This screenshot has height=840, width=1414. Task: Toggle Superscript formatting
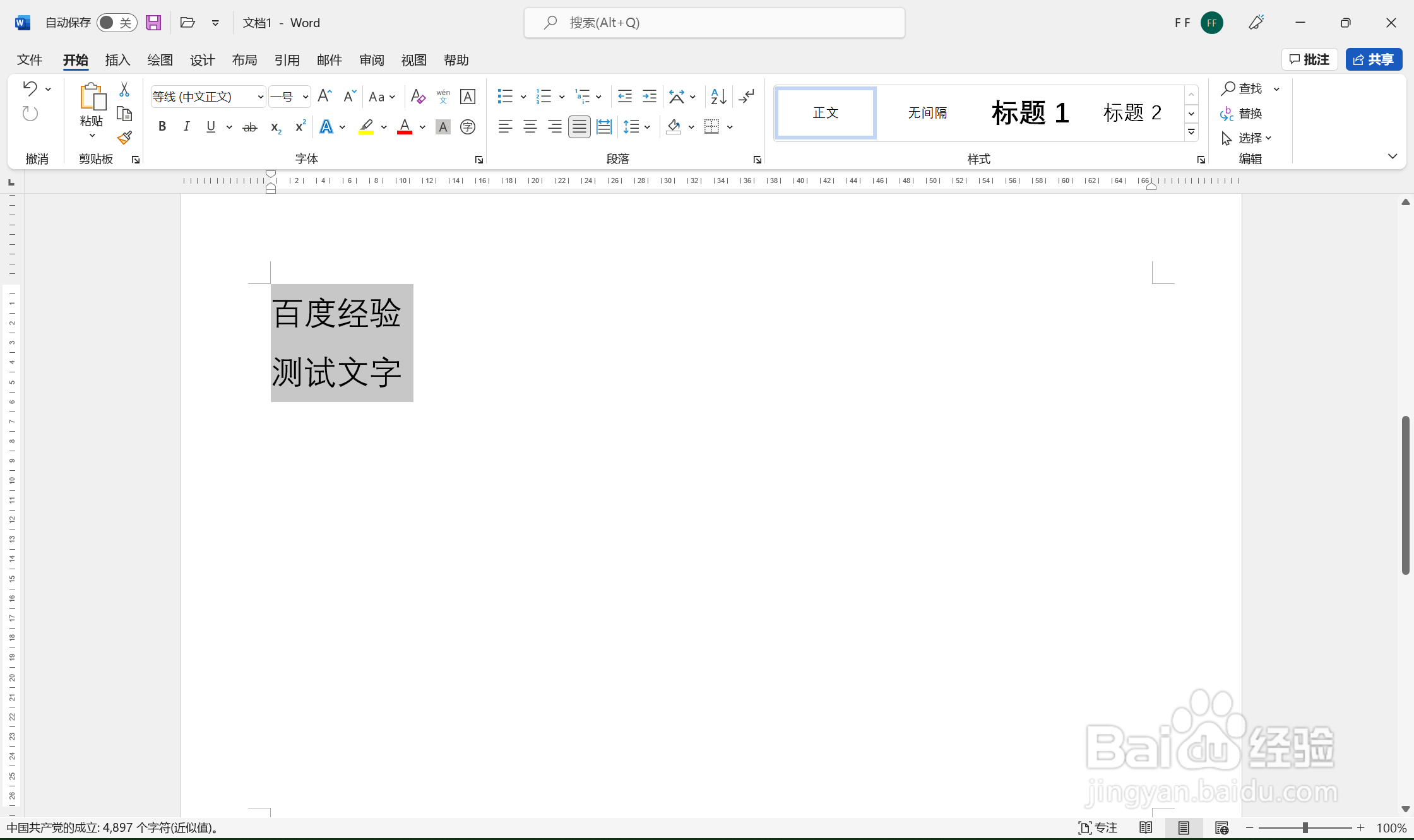coord(300,127)
